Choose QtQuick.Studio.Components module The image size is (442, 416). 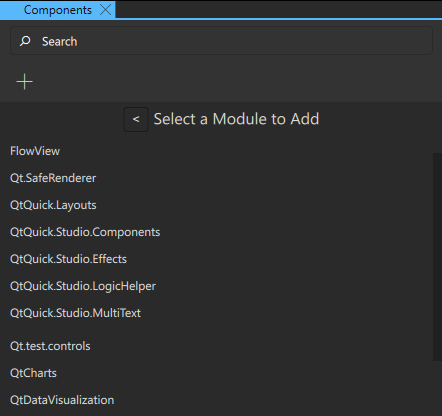[85, 232]
